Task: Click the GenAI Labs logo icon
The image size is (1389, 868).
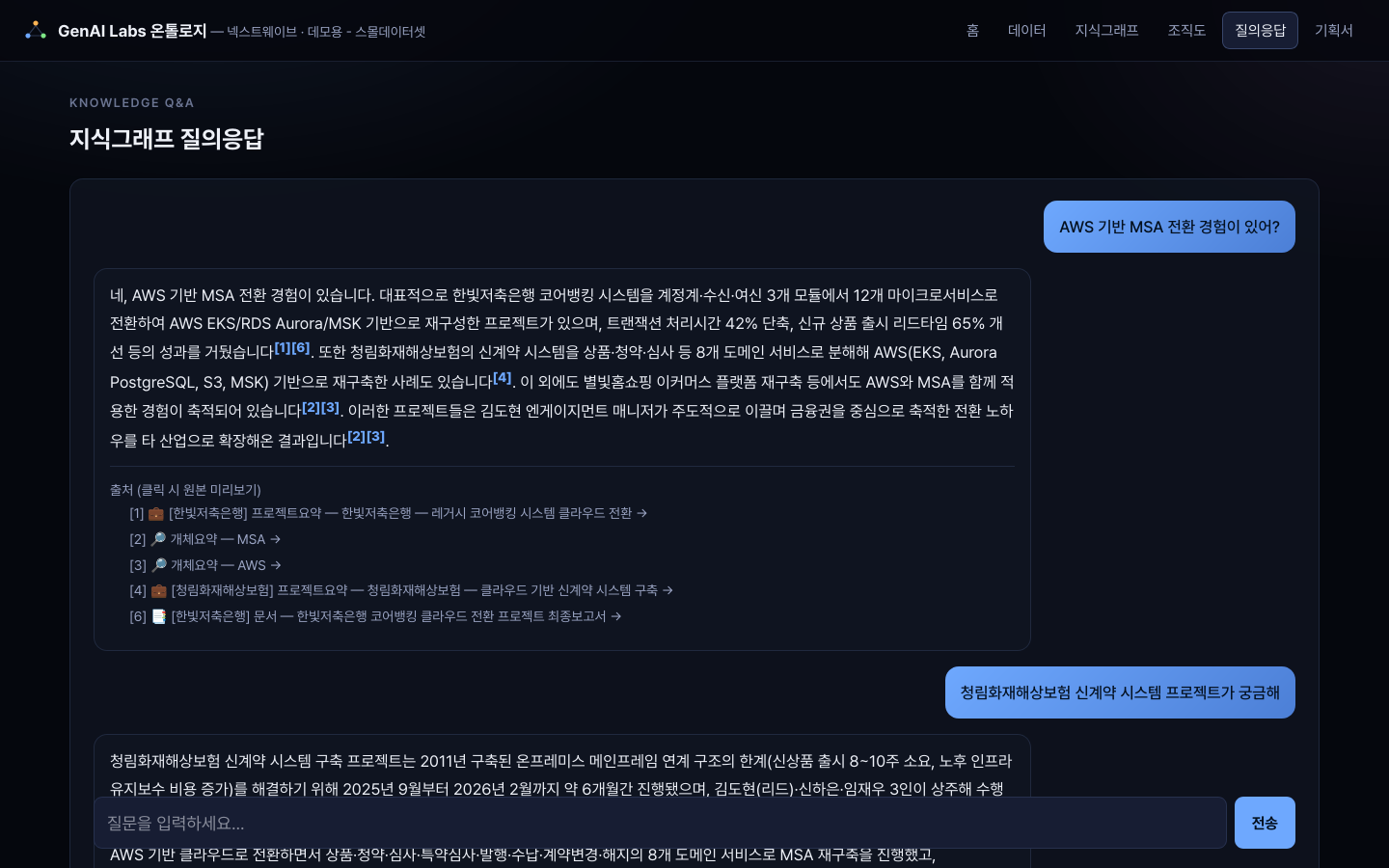Action: click(36, 31)
